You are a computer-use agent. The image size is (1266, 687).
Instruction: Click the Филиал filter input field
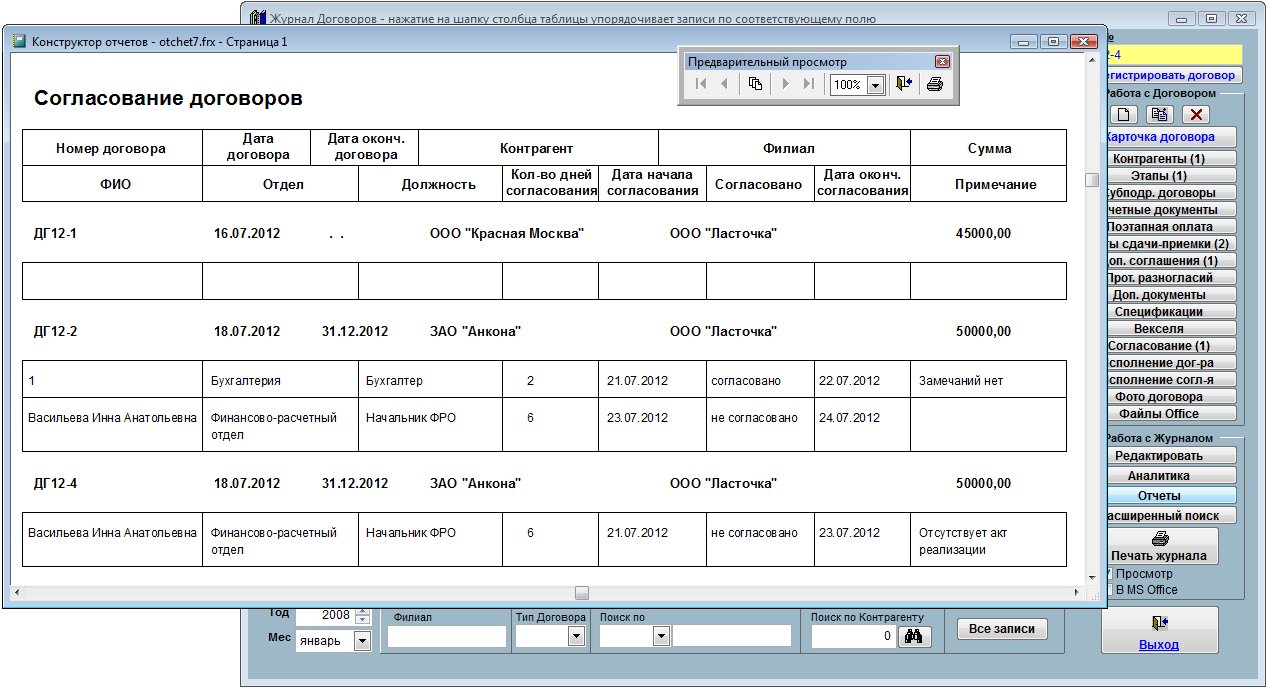[x=447, y=636]
